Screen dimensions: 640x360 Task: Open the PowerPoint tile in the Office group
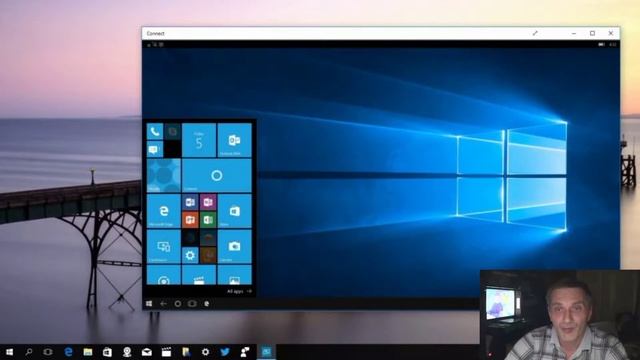coord(190,220)
